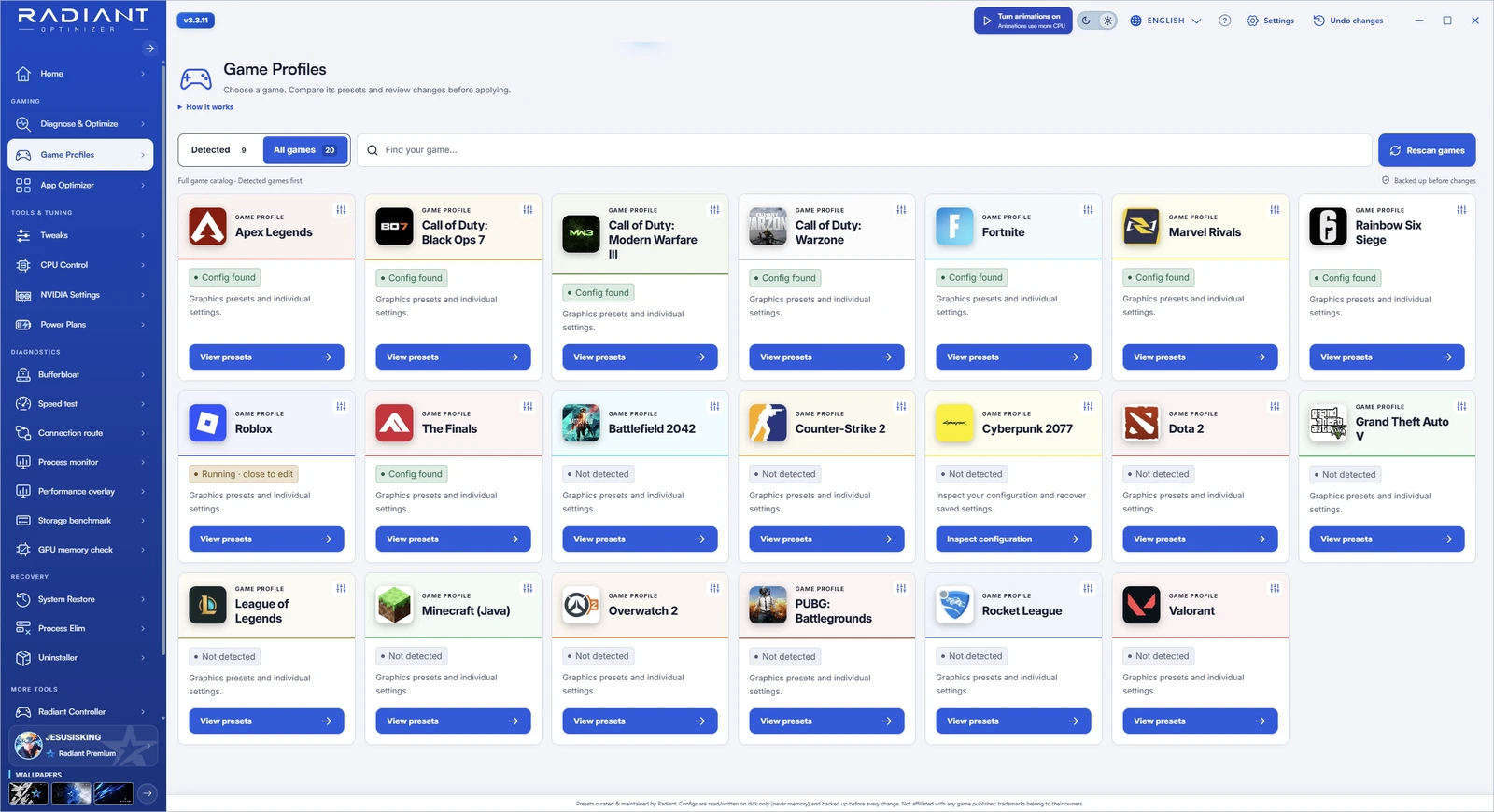Image resolution: width=1494 pixels, height=812 pixels.
Task: Collapse the sidebar with the arrow button
Action: click(149, 49)
